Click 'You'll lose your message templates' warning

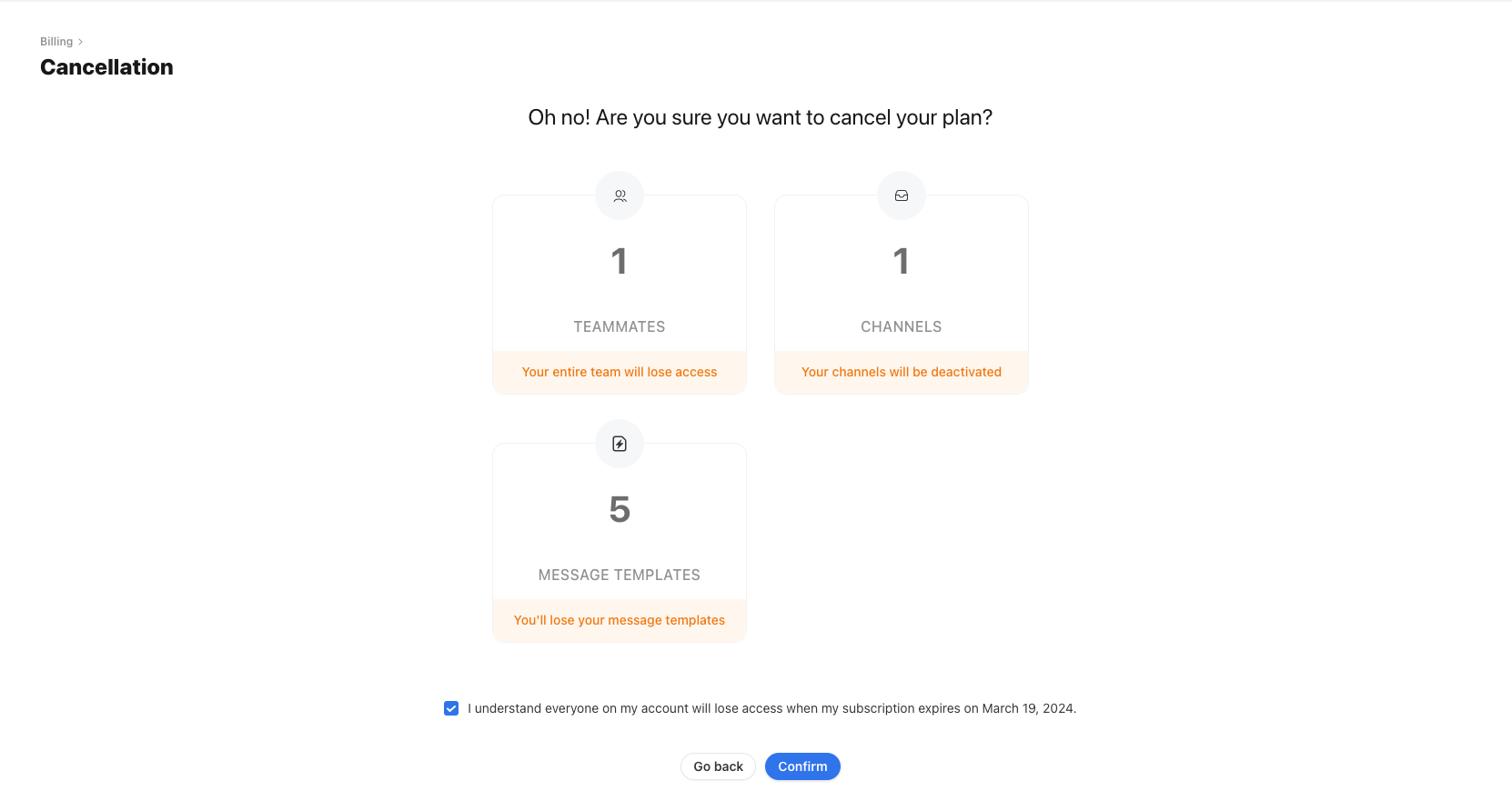click(620, 620)
